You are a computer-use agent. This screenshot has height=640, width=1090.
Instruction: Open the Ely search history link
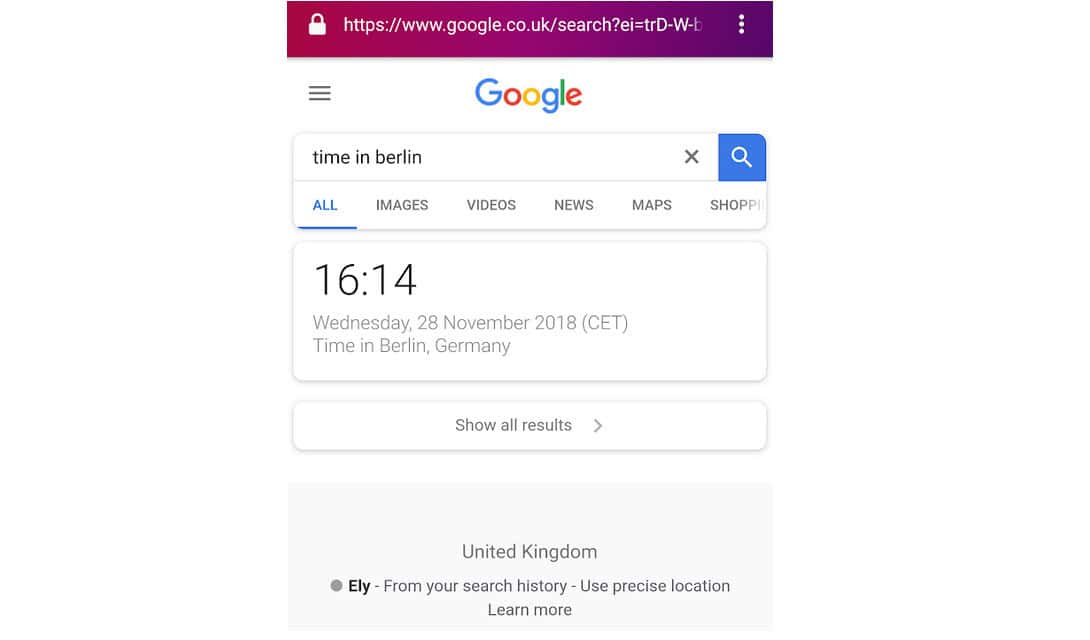coord(359,586)
